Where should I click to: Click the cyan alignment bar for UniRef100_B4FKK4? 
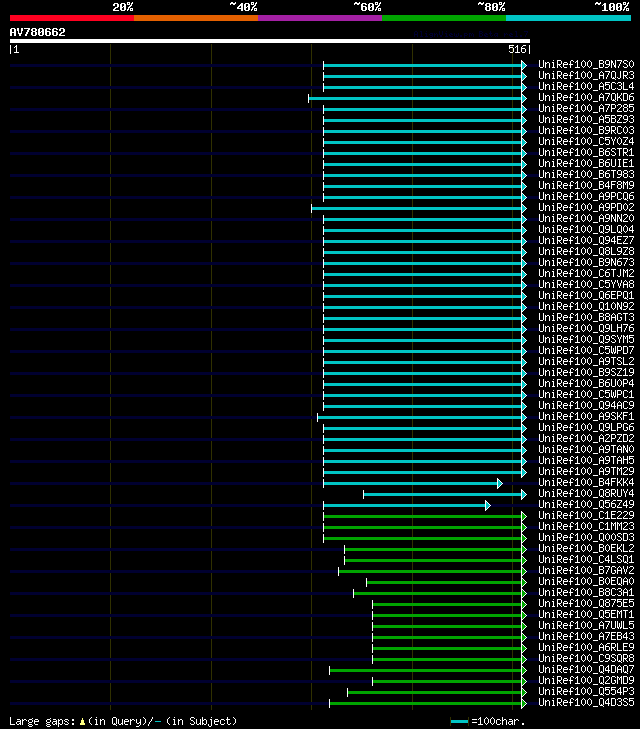(x=410, y=484)
